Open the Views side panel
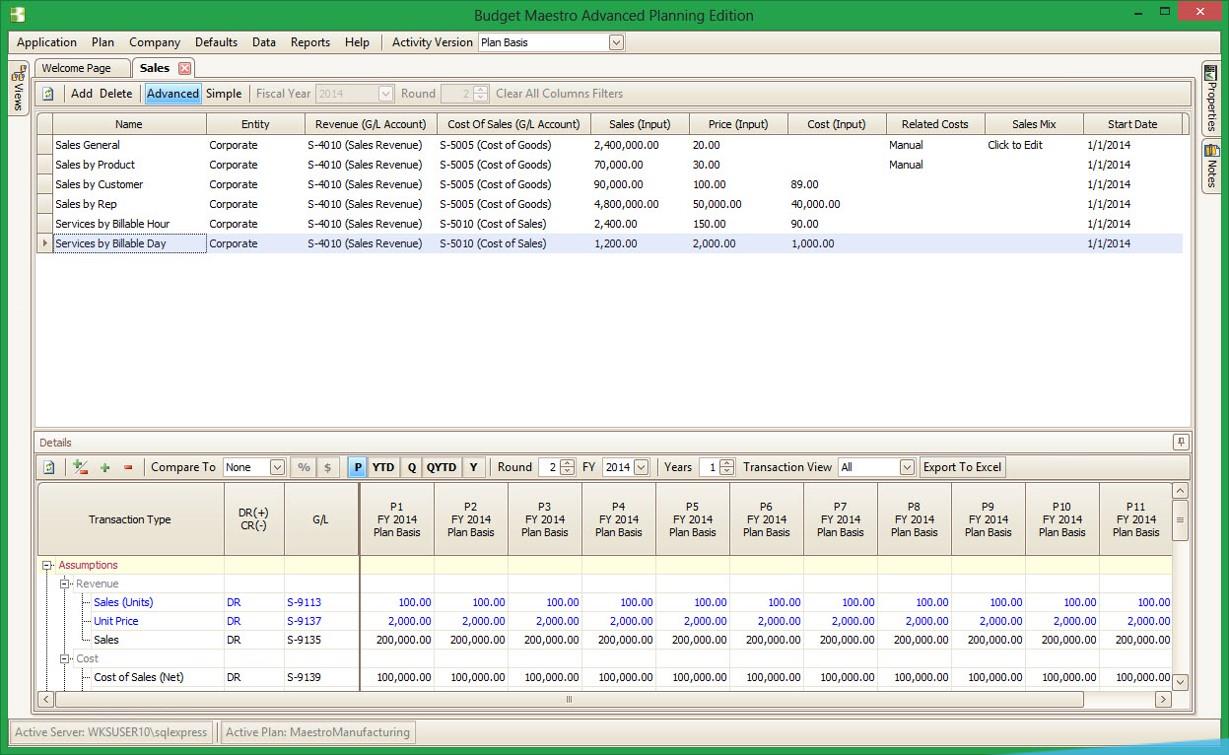The height and width of the screenshot is (755, 1229). click(x=17, y=89)
